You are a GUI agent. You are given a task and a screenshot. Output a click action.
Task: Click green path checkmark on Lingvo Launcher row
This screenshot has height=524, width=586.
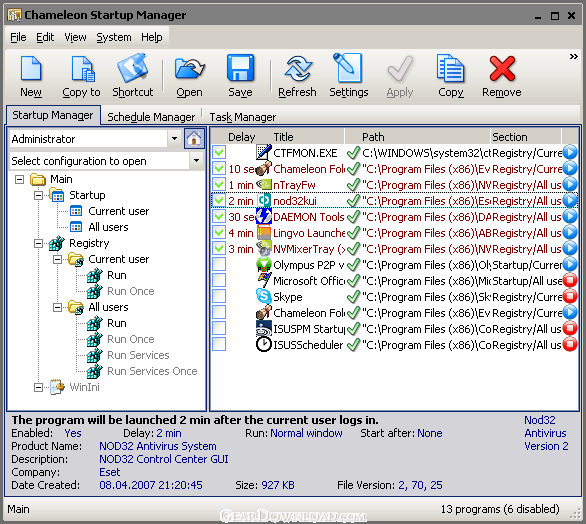coord(353,233)
